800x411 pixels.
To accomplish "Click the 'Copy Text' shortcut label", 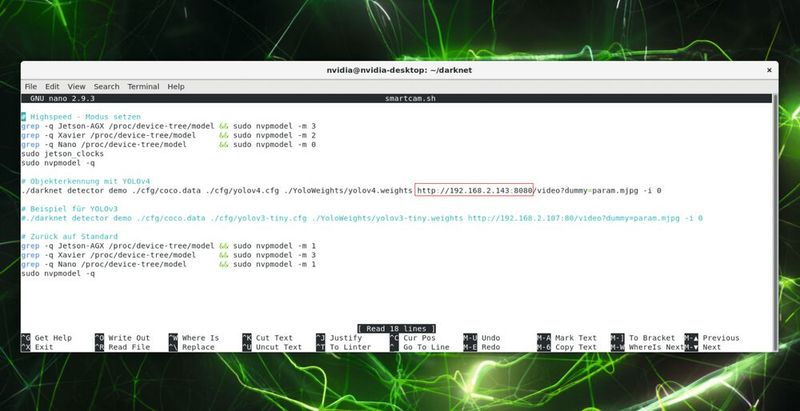I will 576,347.
